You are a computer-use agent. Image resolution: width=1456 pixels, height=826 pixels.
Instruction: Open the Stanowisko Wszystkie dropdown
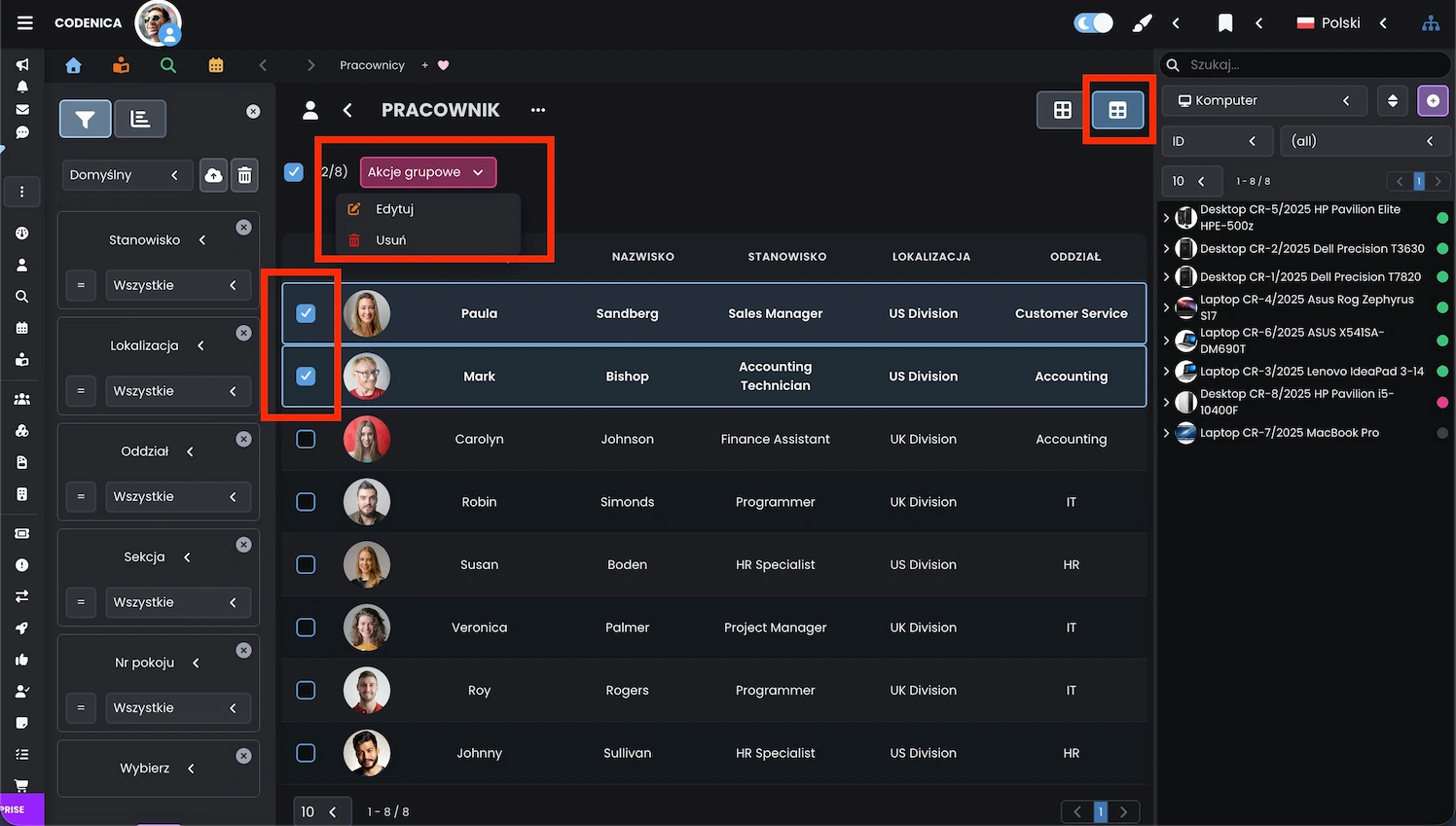coord(178,285)
